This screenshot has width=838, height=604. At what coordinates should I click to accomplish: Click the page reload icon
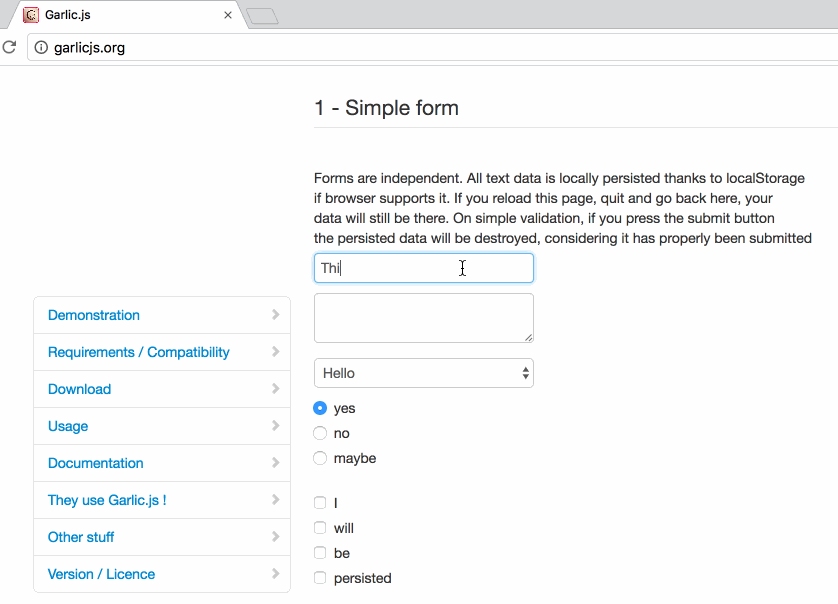tap(9, 46)
